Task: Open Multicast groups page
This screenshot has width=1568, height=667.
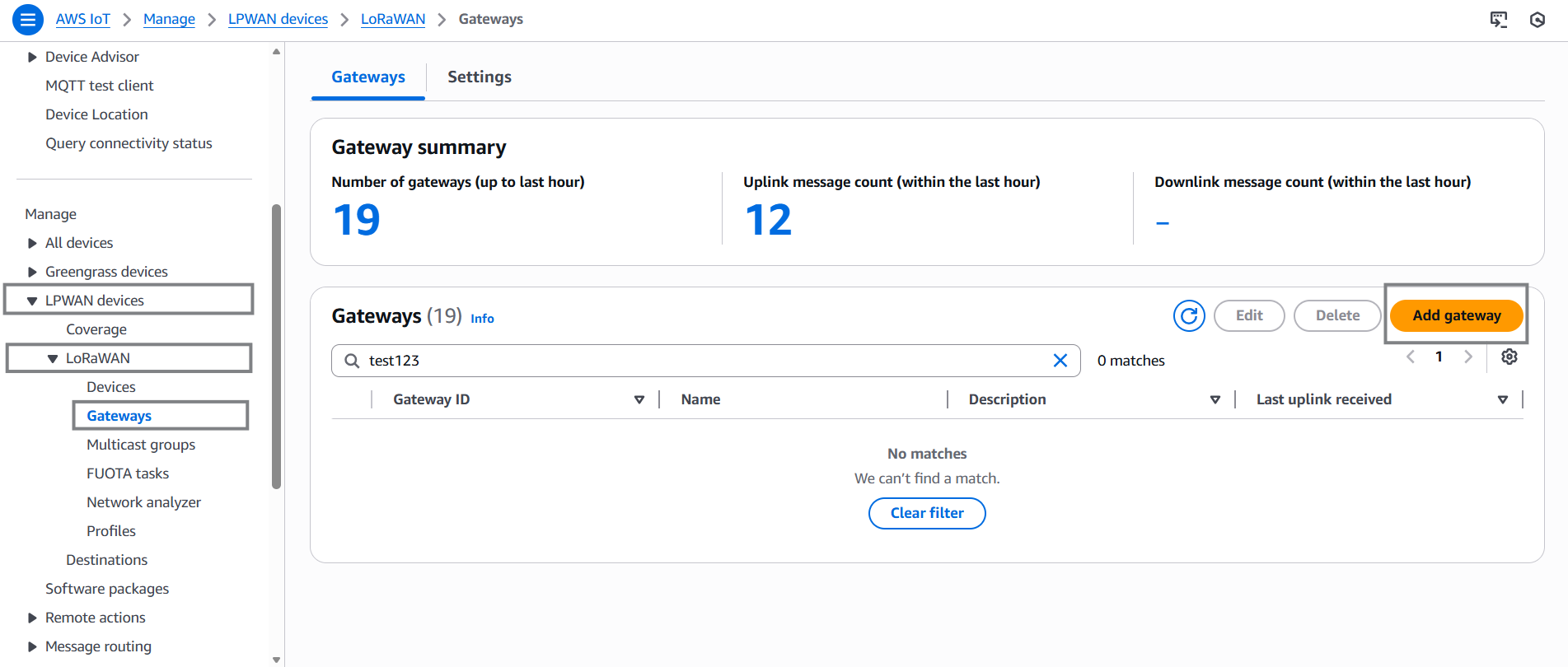Action: (141, 445)
